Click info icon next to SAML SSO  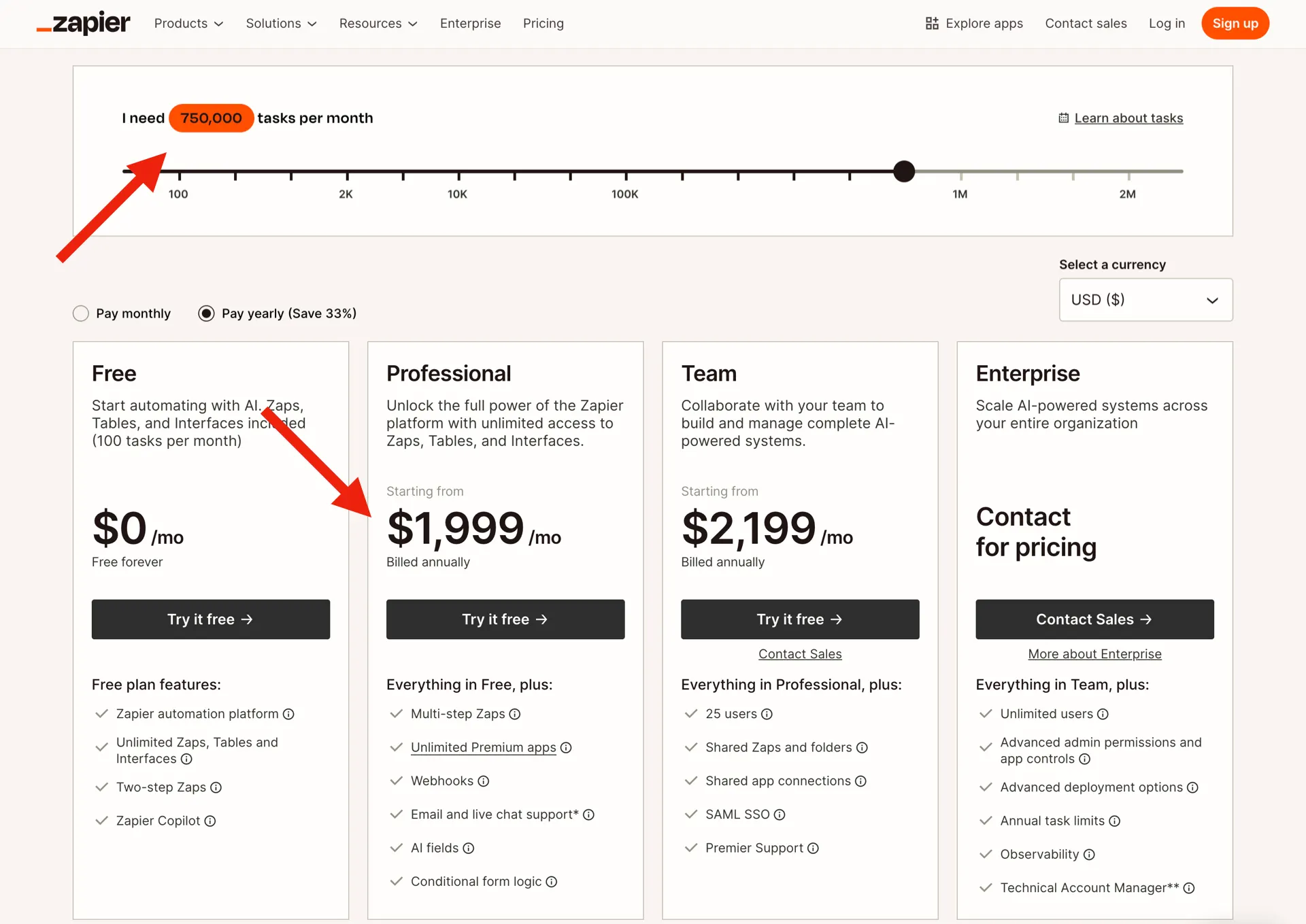point(780,815)
